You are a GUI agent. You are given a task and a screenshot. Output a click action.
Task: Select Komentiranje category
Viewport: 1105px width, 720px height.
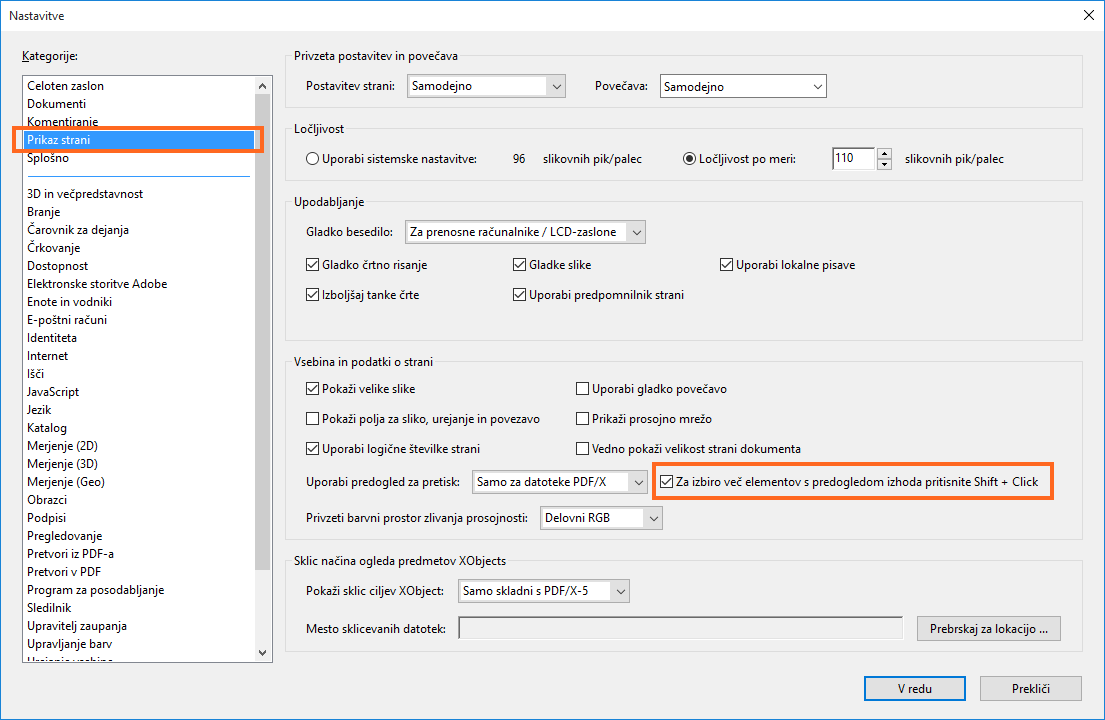tap(63, 122)
